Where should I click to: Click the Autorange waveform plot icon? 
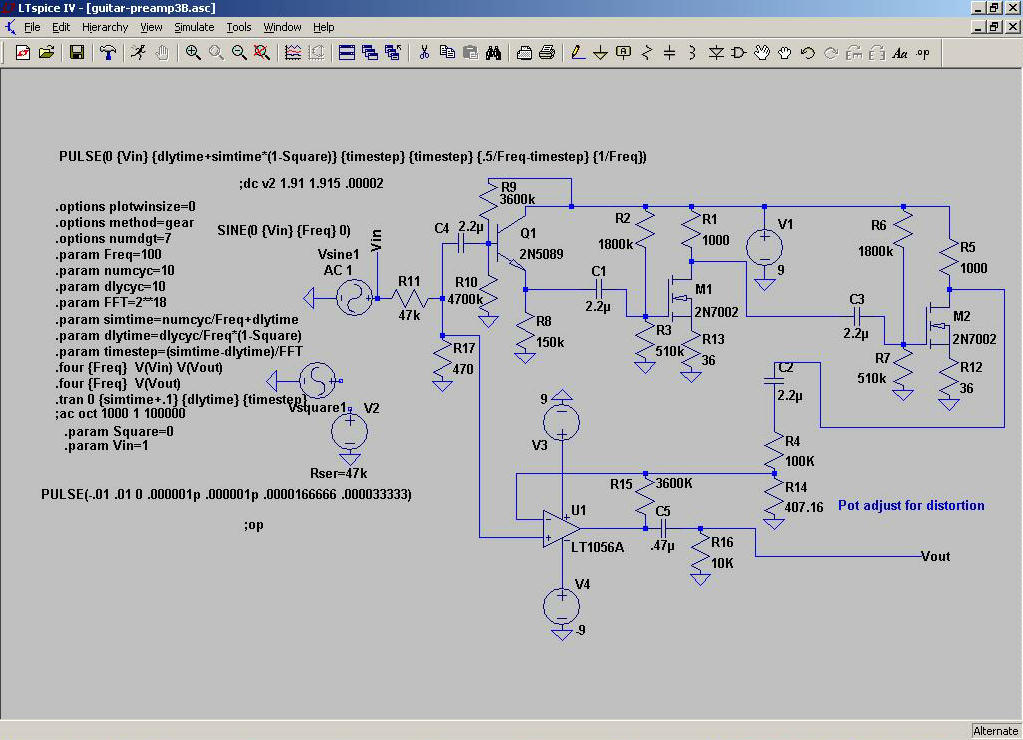293,53
